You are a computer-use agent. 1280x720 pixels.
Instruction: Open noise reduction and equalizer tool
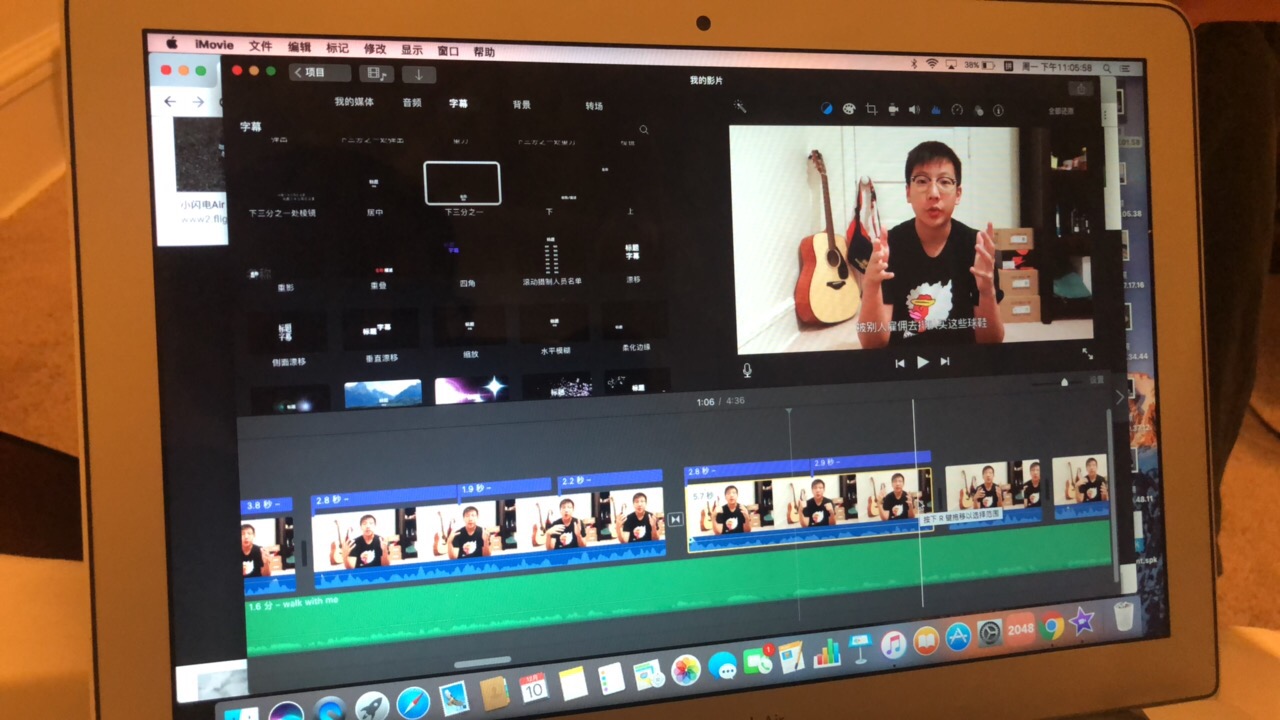pyautogui.click(x=936, y=110)
